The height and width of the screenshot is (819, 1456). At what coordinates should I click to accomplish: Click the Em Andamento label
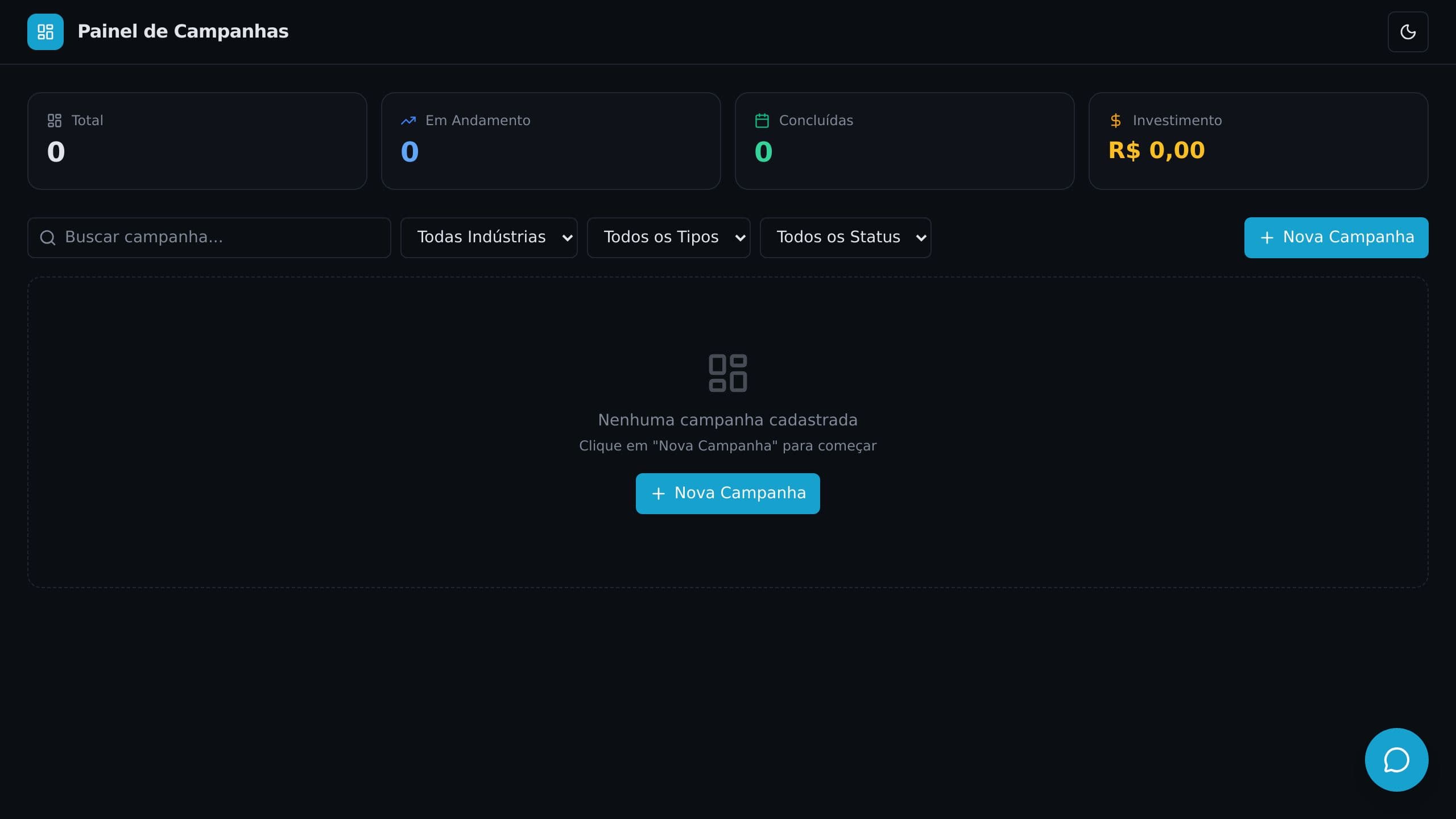coord(478,121)
